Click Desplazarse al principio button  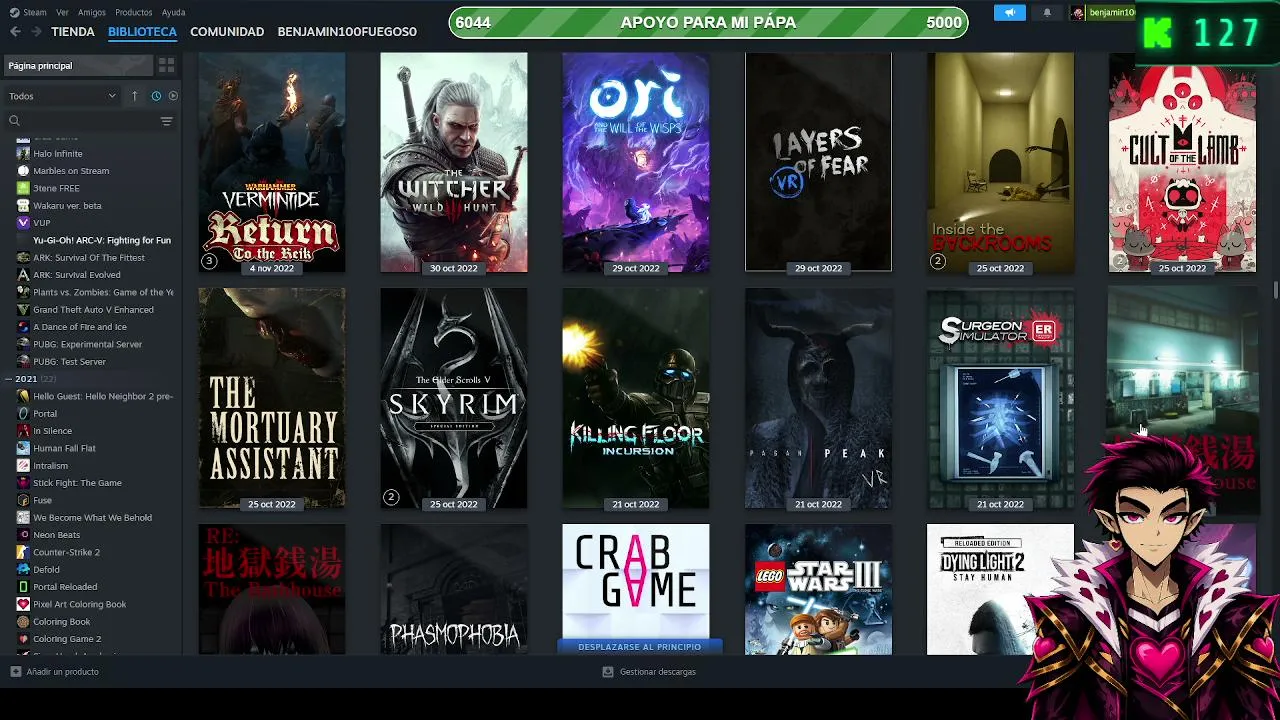pos(640,647)
